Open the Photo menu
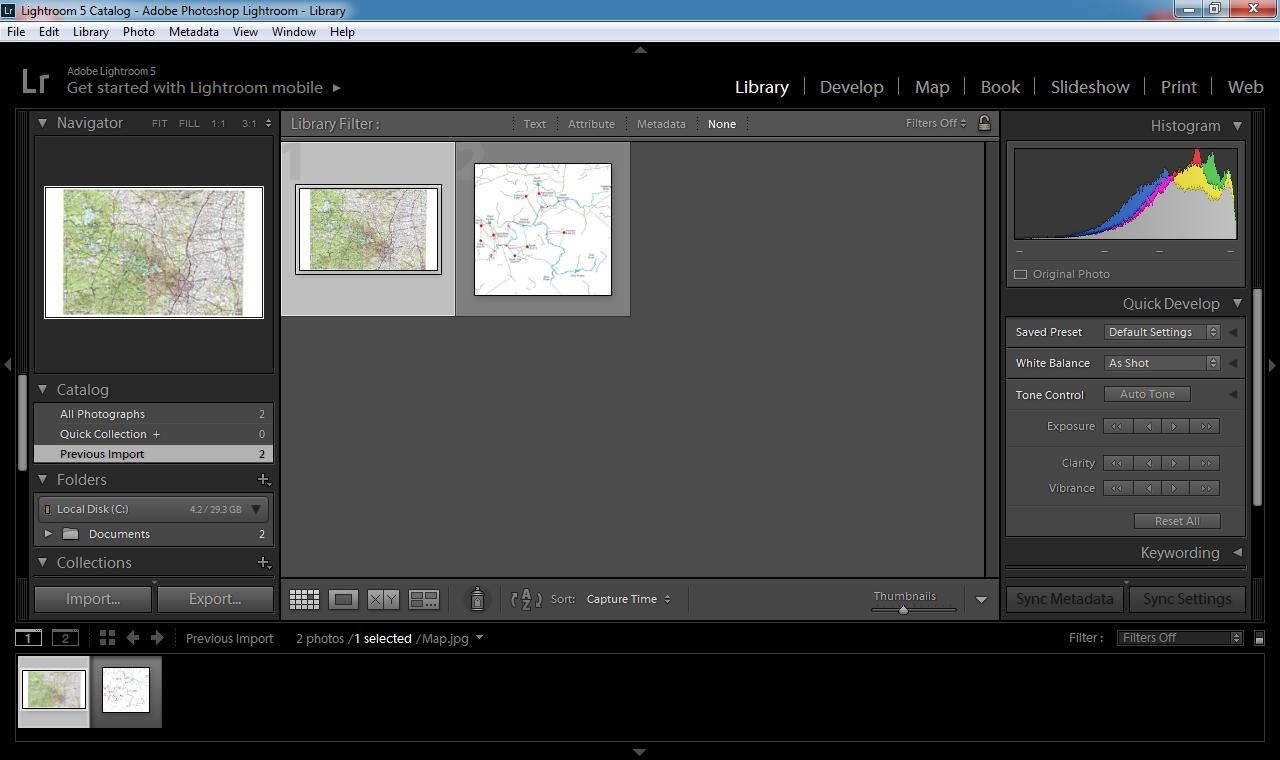 (138, 32)
